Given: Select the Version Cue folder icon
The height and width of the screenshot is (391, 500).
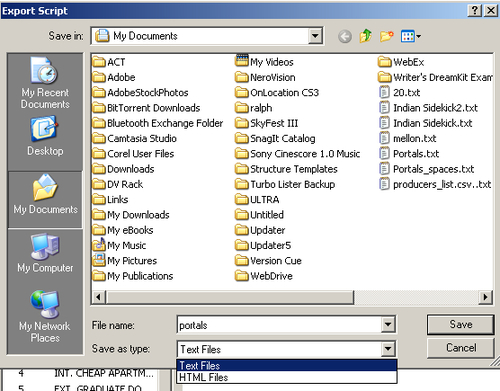Looking at the screenshot, I should (x=242, y=261).
